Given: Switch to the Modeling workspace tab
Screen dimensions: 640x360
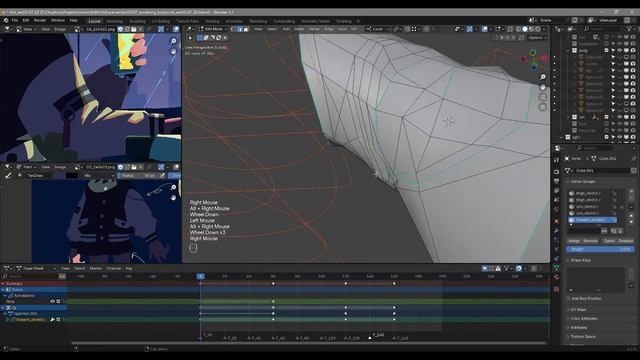Looking at the screenshot, I should (x=115, y=21).
